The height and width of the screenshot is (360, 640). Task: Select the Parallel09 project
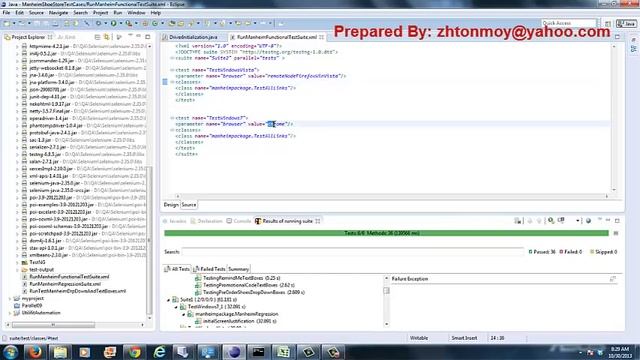(x=32, y=306)
